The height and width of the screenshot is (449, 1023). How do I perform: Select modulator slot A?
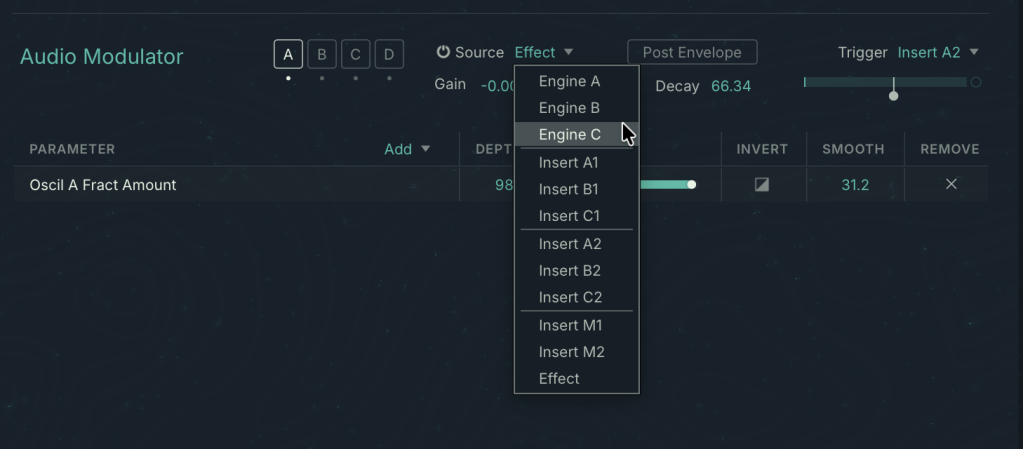pos(288,54)
